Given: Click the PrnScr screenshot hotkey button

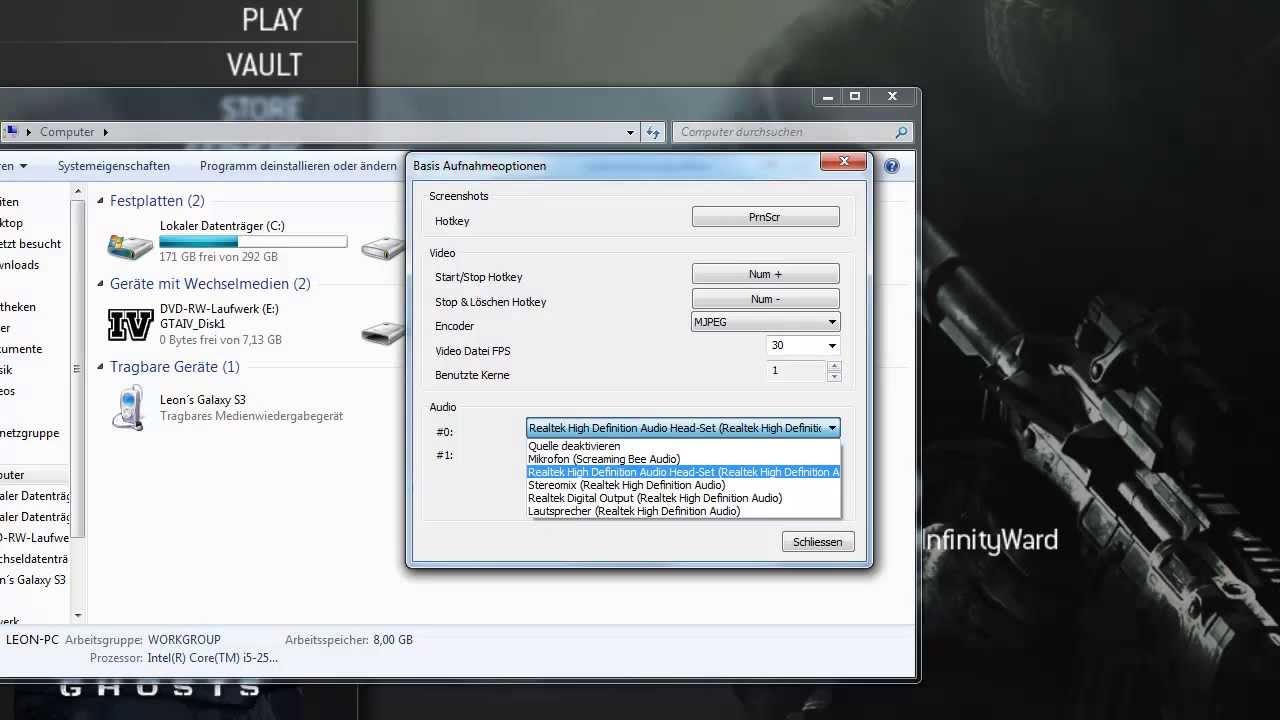Looking at the screenshot, I should (x=765, y=217).
